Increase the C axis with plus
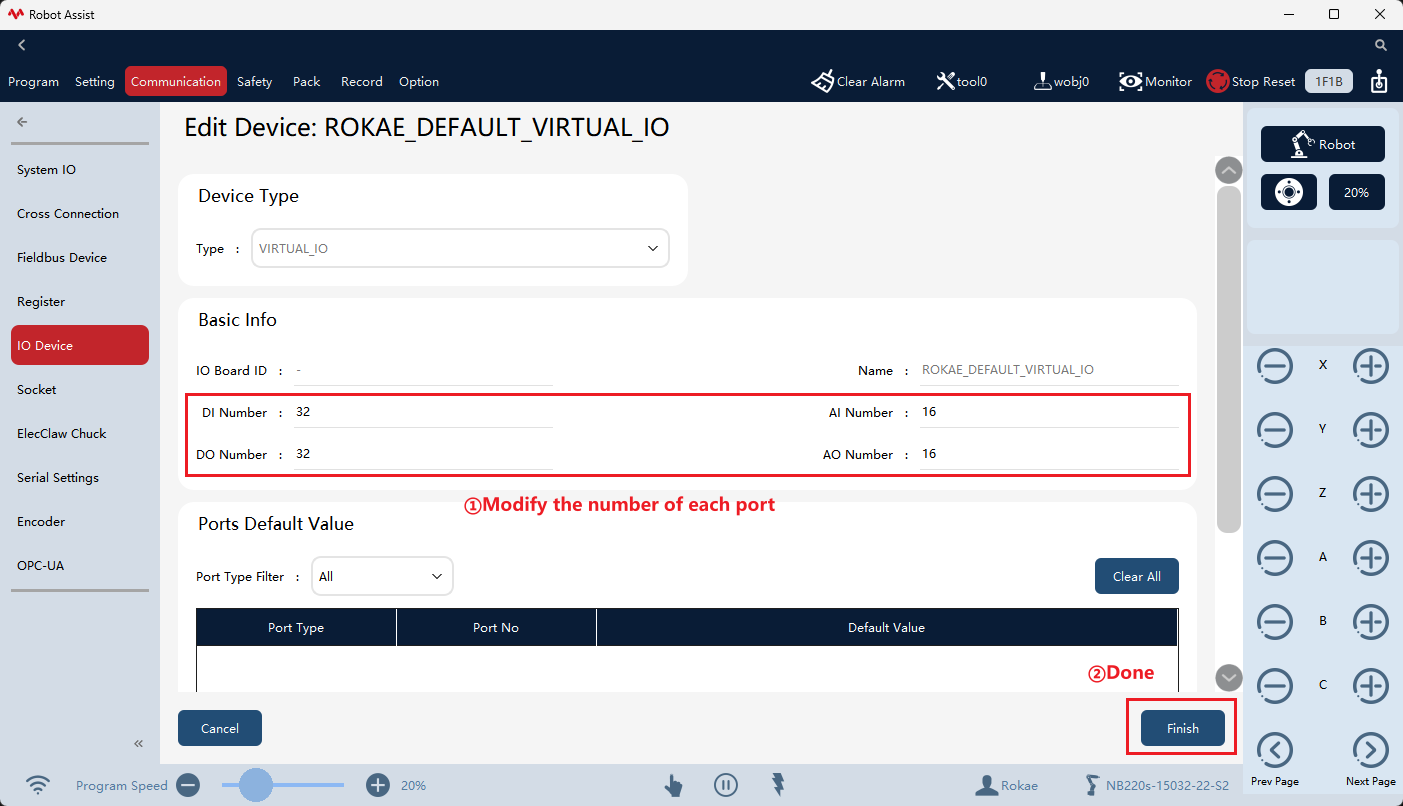 [x=1371, y=686]
